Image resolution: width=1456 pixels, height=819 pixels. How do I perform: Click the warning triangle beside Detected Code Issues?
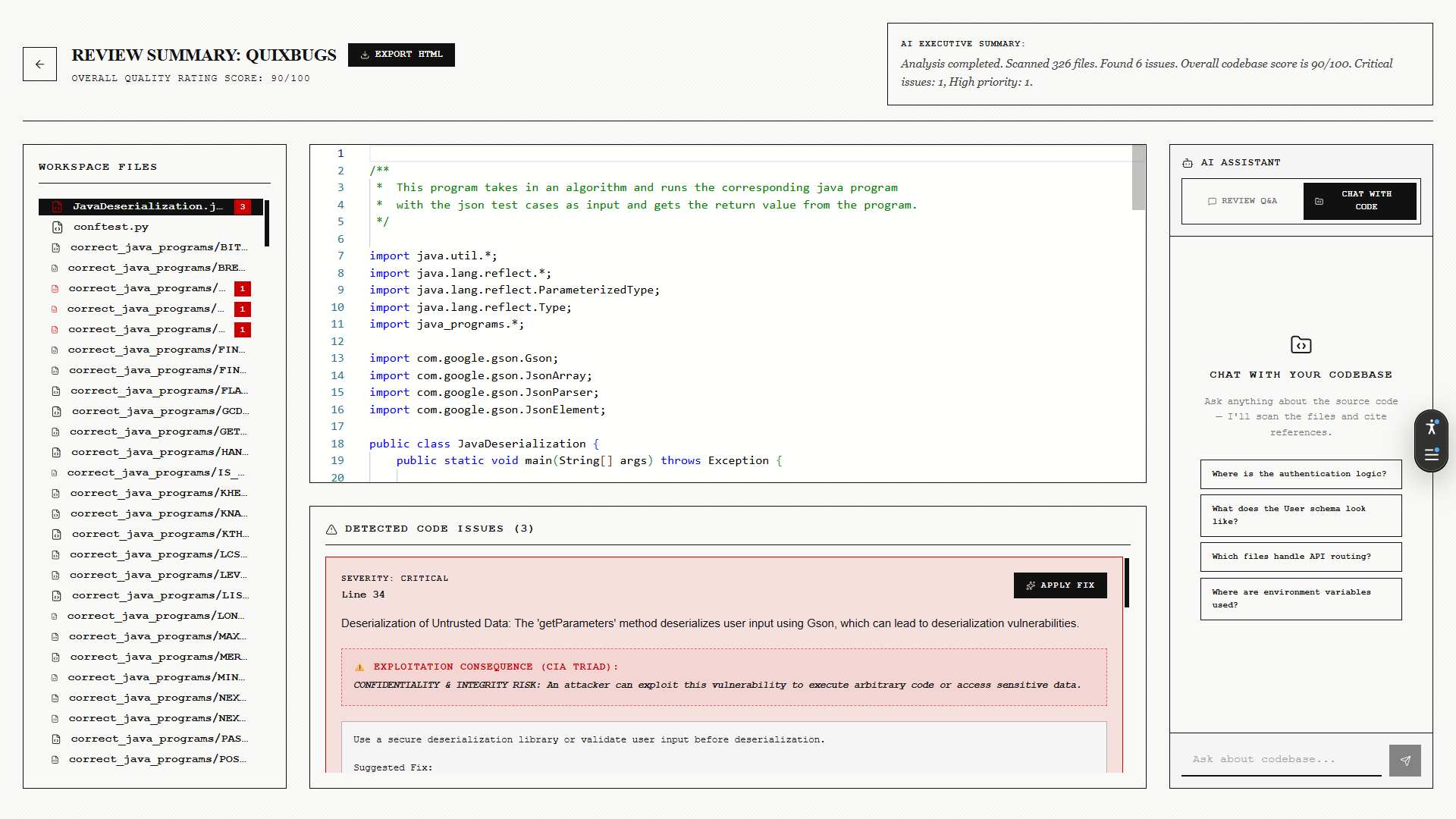[331, 529]
